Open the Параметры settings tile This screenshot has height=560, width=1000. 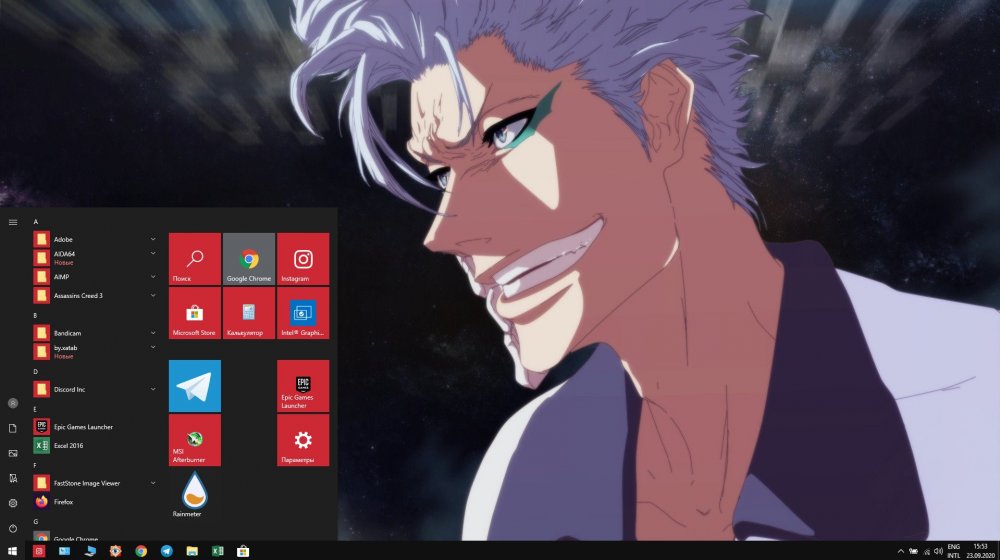302,440
